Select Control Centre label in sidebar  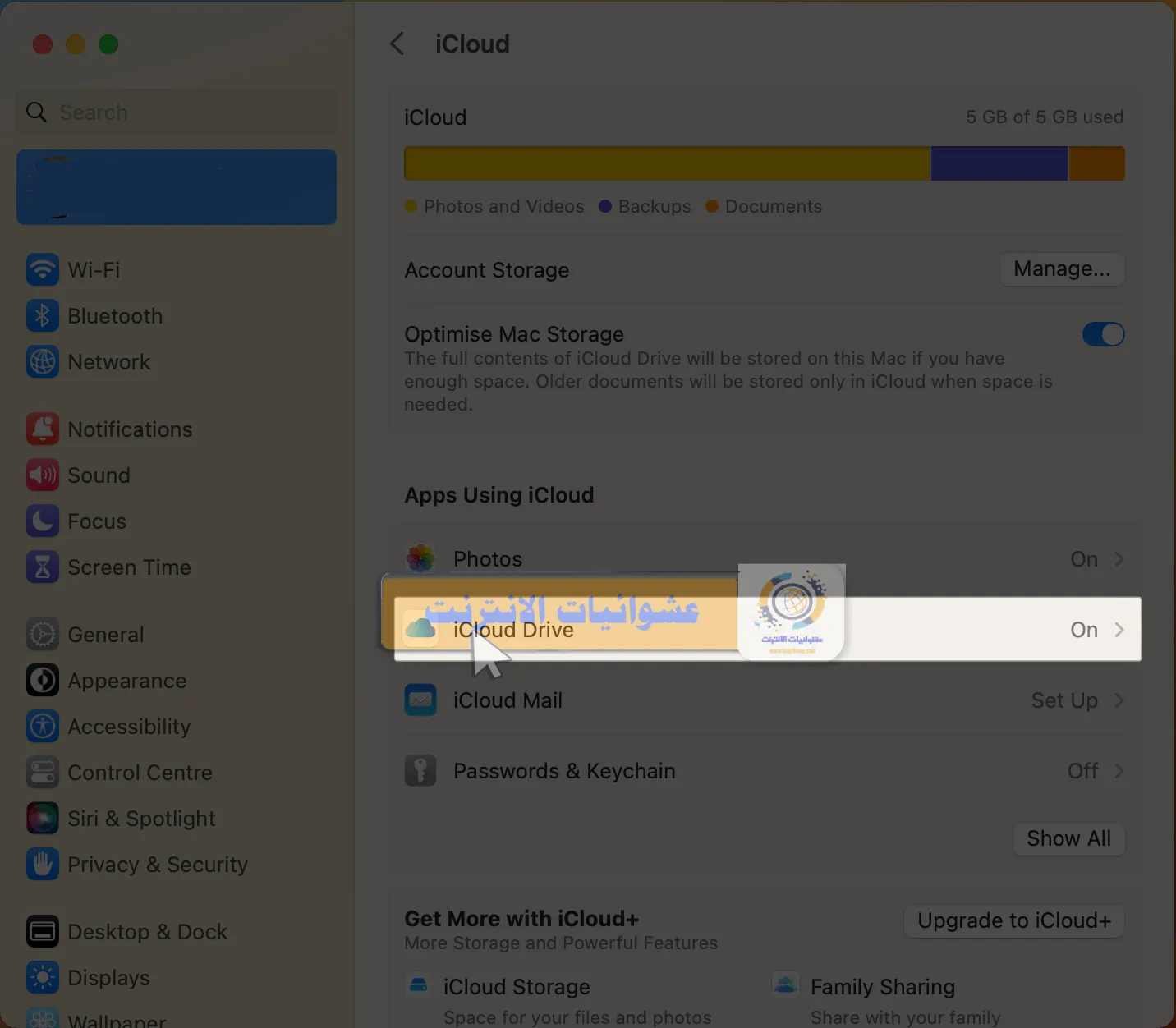pyautogui.click(x=140, y=773)
